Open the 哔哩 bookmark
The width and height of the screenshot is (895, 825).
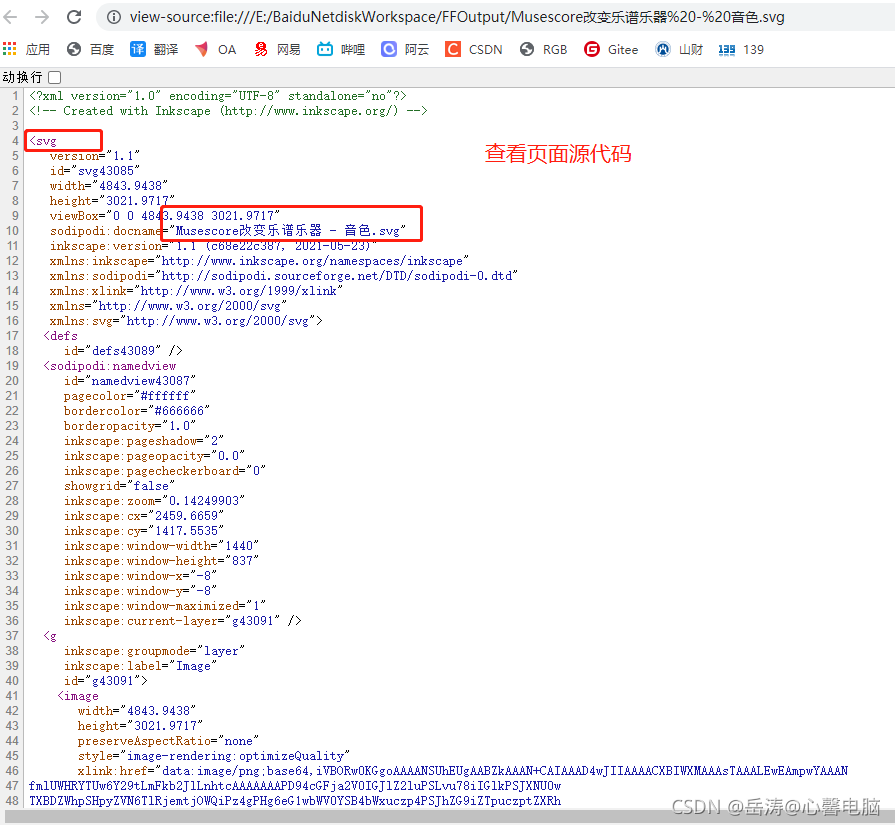coord(341,50)
